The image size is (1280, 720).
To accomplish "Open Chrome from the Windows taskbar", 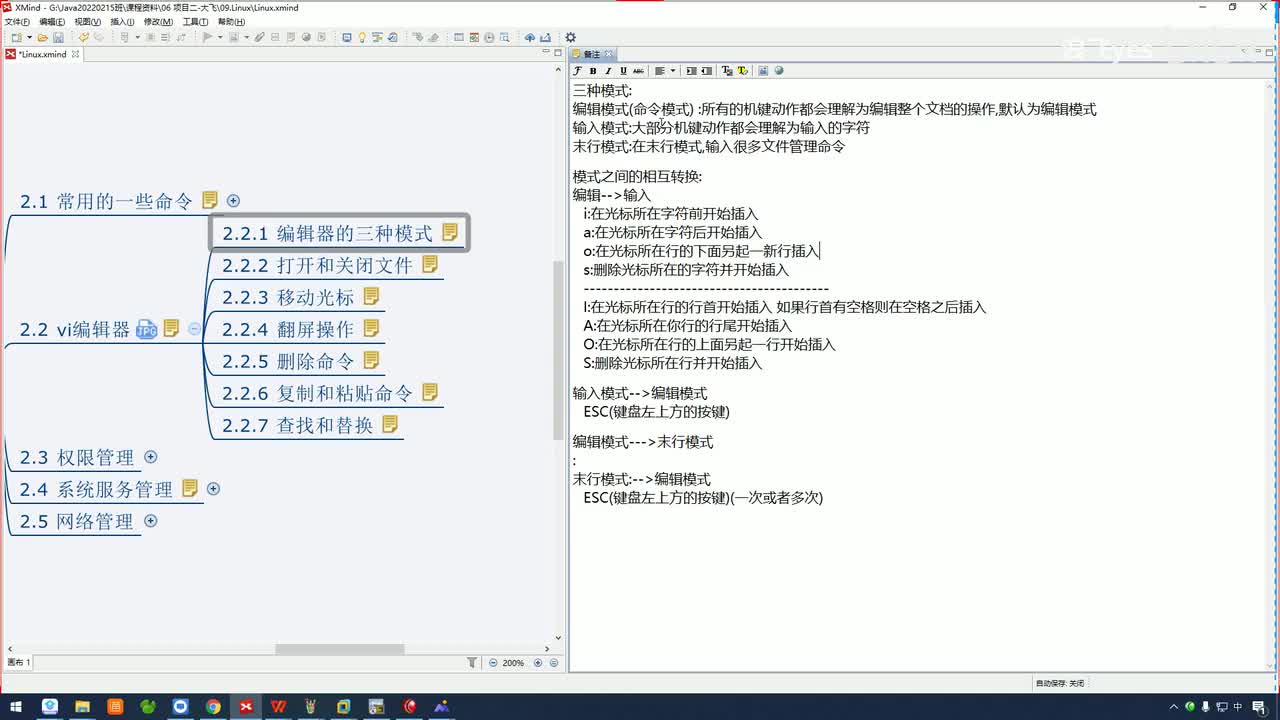I will tap(213, 706).
